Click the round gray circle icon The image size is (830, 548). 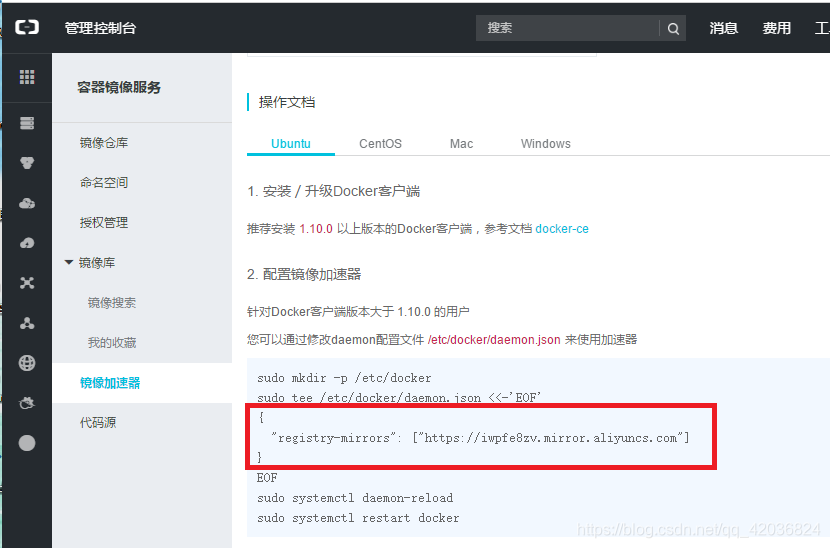pyautogui.click(x=27, y=443)
